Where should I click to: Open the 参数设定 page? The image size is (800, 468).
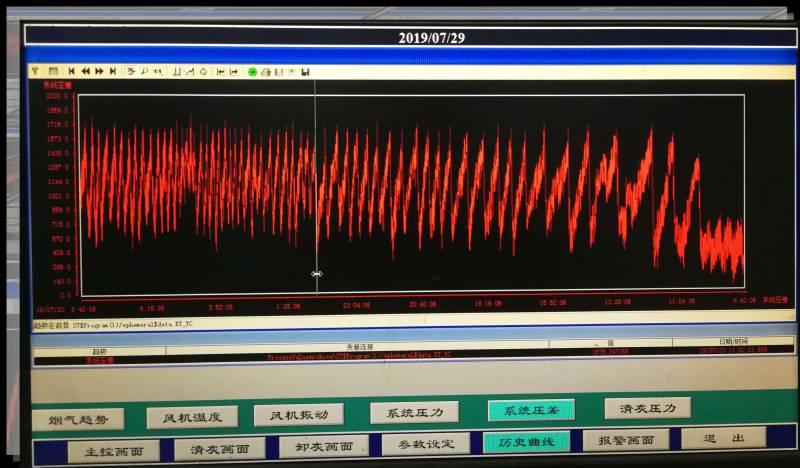[x=425, y=443]
